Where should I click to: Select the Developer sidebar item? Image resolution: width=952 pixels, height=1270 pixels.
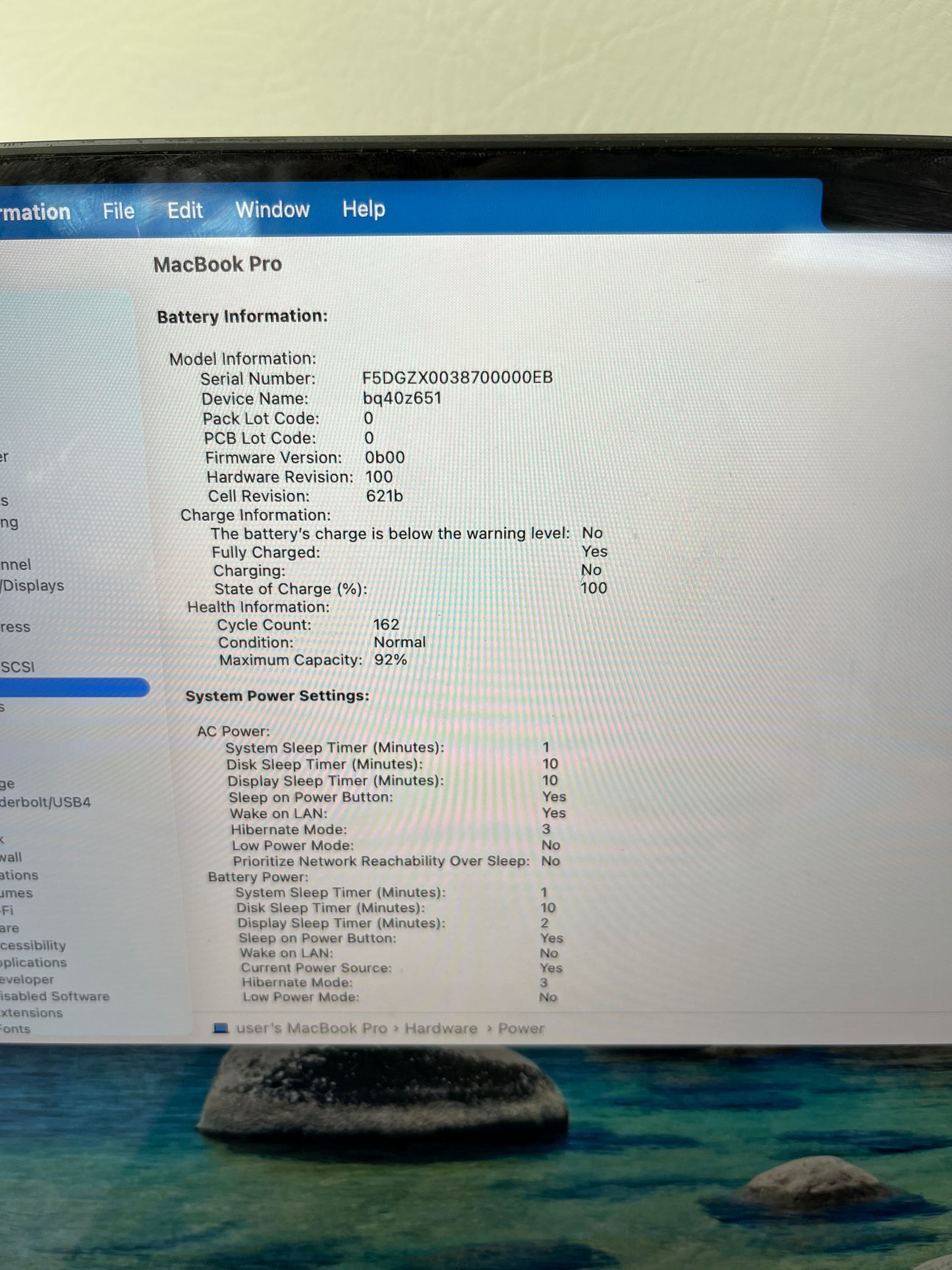tap(27, 979)
